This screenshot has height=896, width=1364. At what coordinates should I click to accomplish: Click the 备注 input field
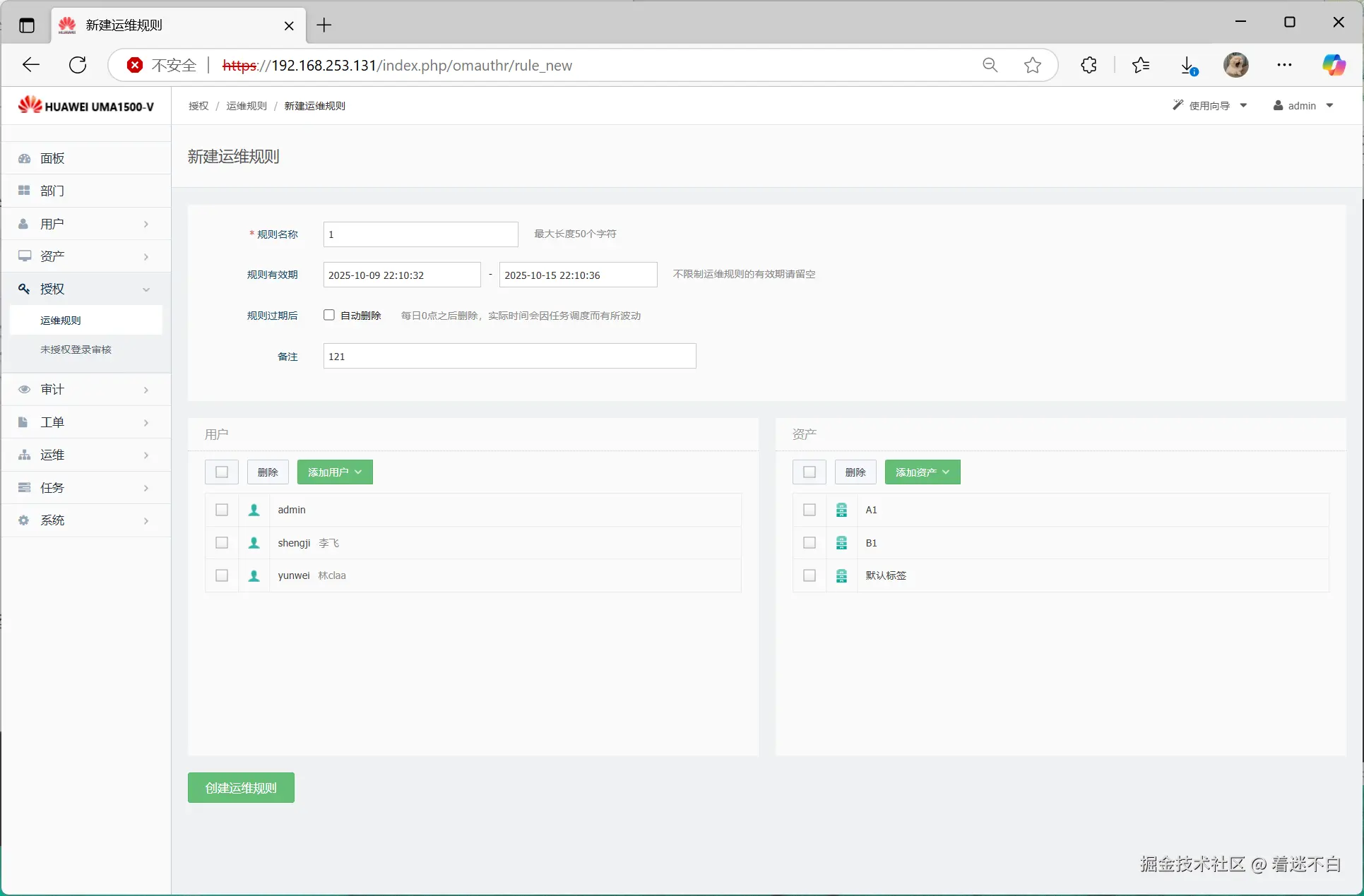coord(509,357)
